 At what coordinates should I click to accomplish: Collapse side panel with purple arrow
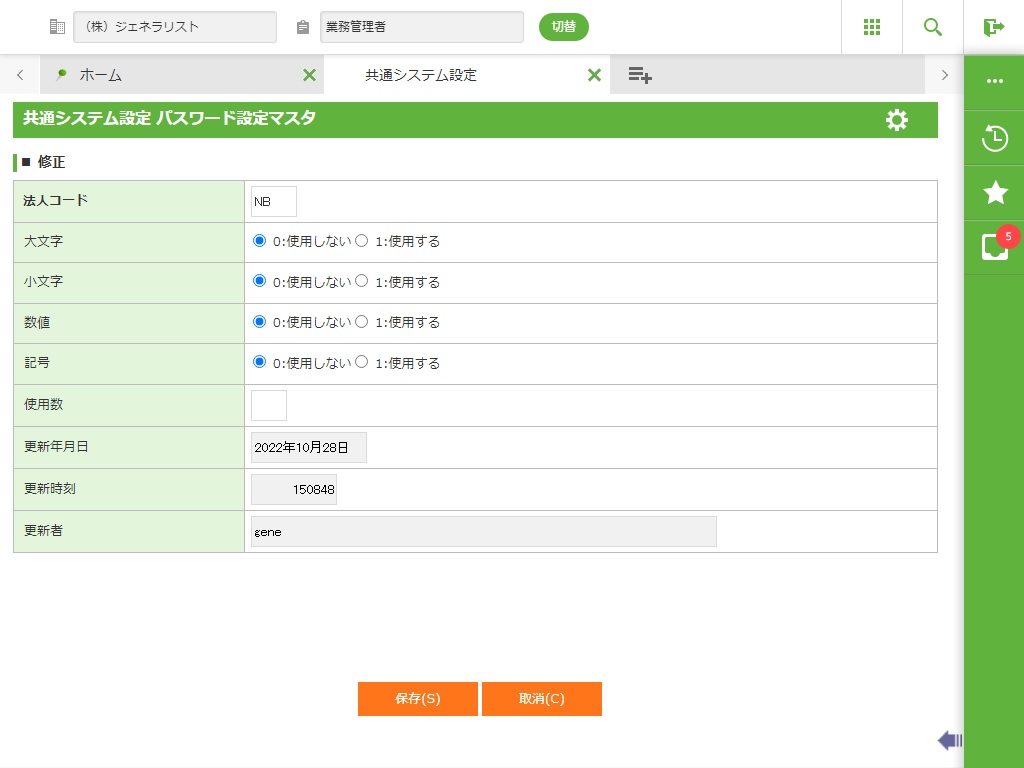coord(949,740)
